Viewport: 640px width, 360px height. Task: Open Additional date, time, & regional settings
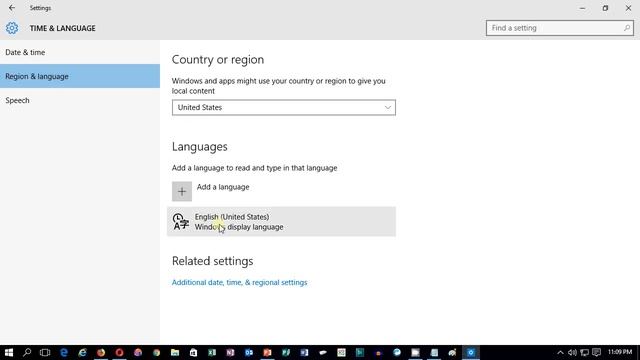tap(239, 282)
